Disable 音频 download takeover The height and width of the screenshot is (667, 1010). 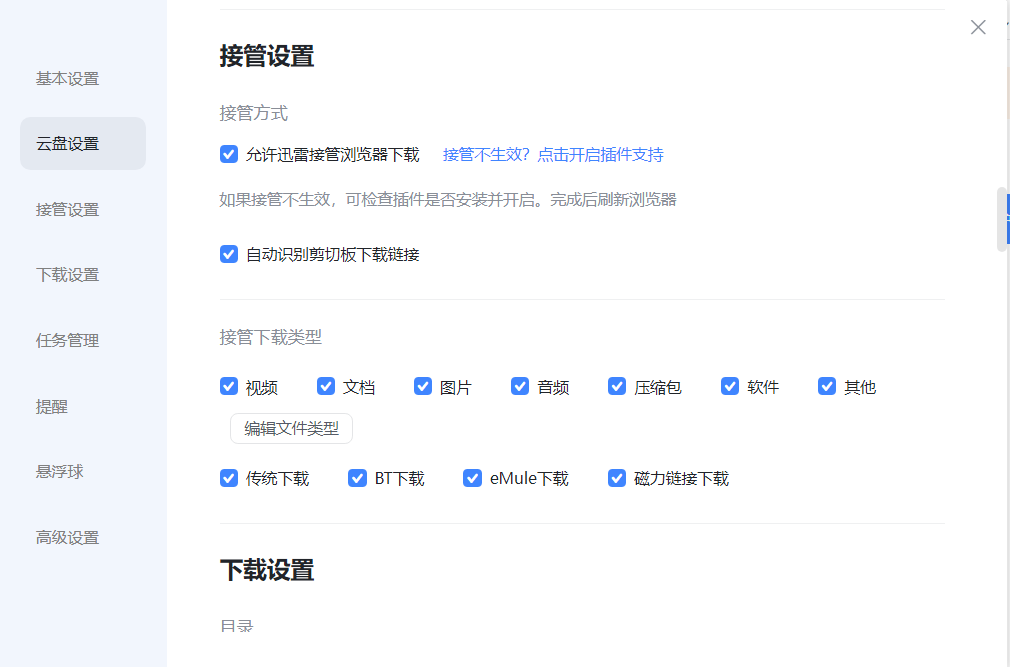520,386
